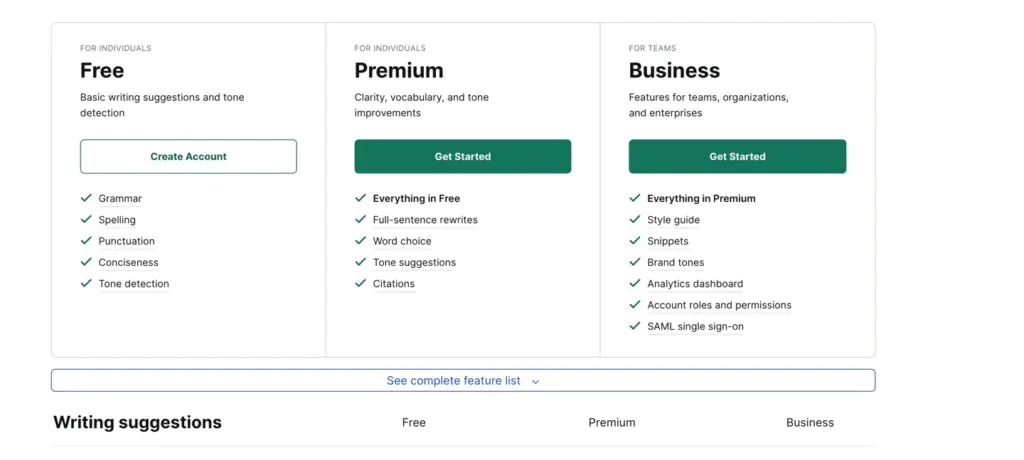This screenshot has width=1024, height=460.
Task: Click the checkmark beside Citations
Action: click(x=361, y=284)
